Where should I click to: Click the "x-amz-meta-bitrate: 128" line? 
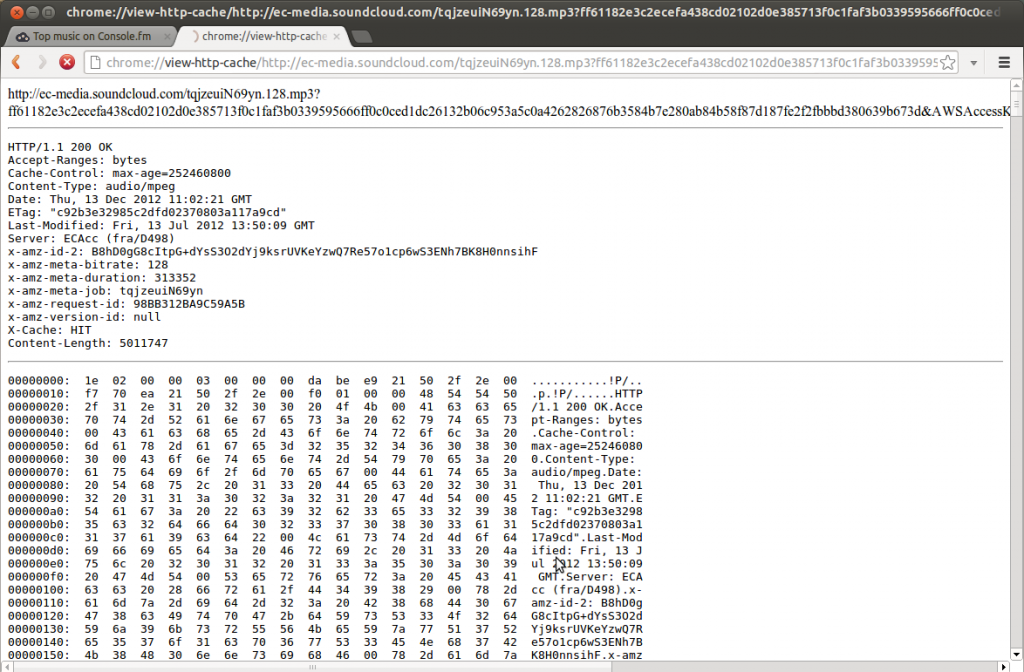click(88, 264)
